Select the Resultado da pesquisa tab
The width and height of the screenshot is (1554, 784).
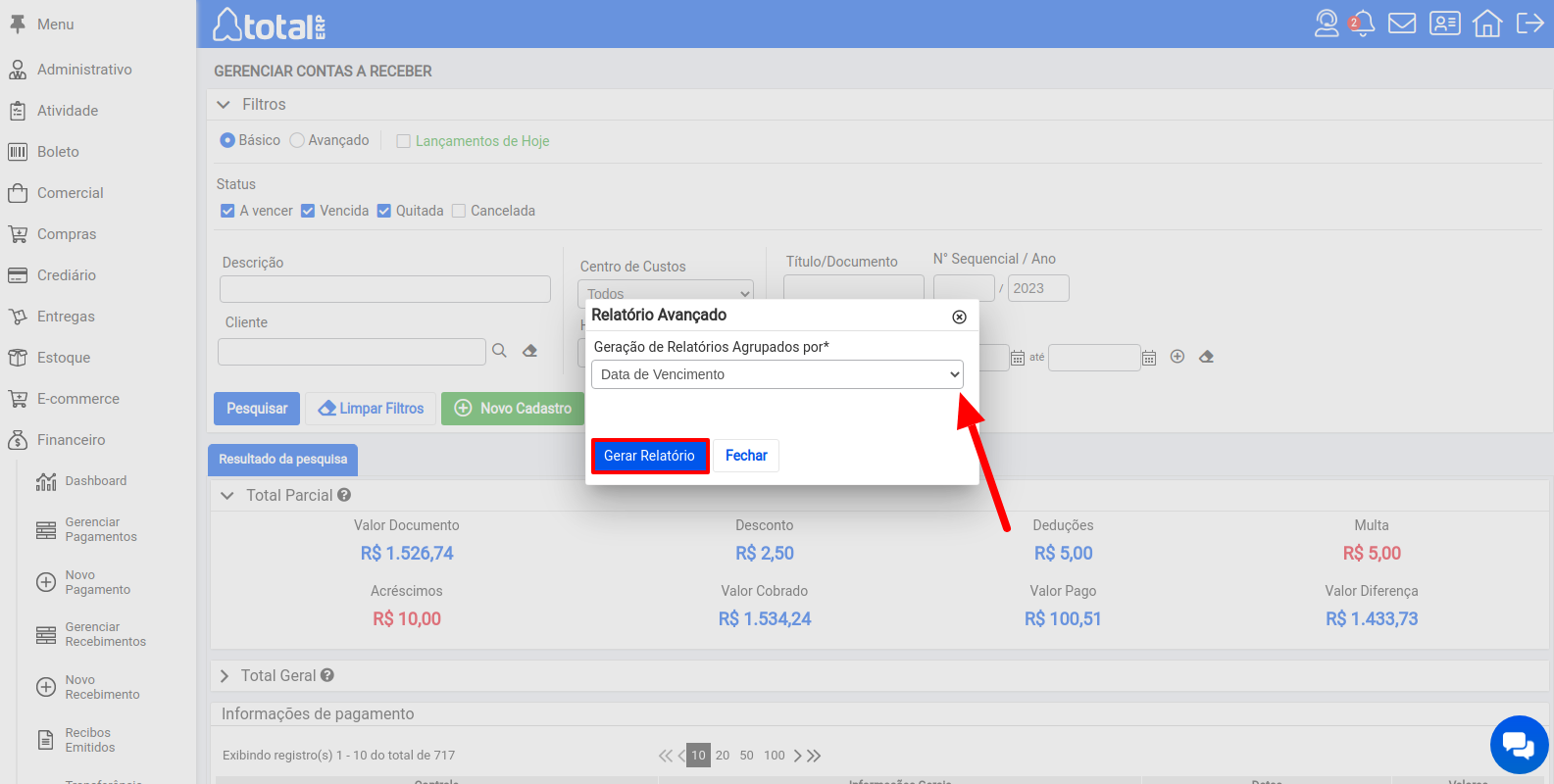282,459
